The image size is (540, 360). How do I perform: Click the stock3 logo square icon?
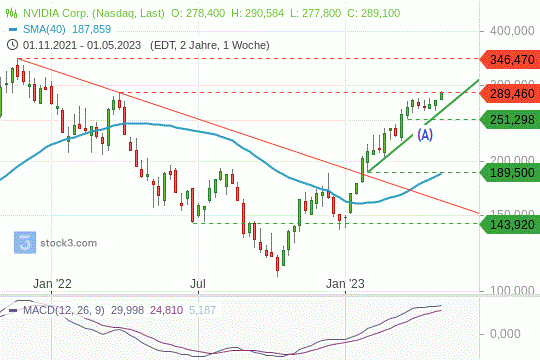(x=25, y=243)
